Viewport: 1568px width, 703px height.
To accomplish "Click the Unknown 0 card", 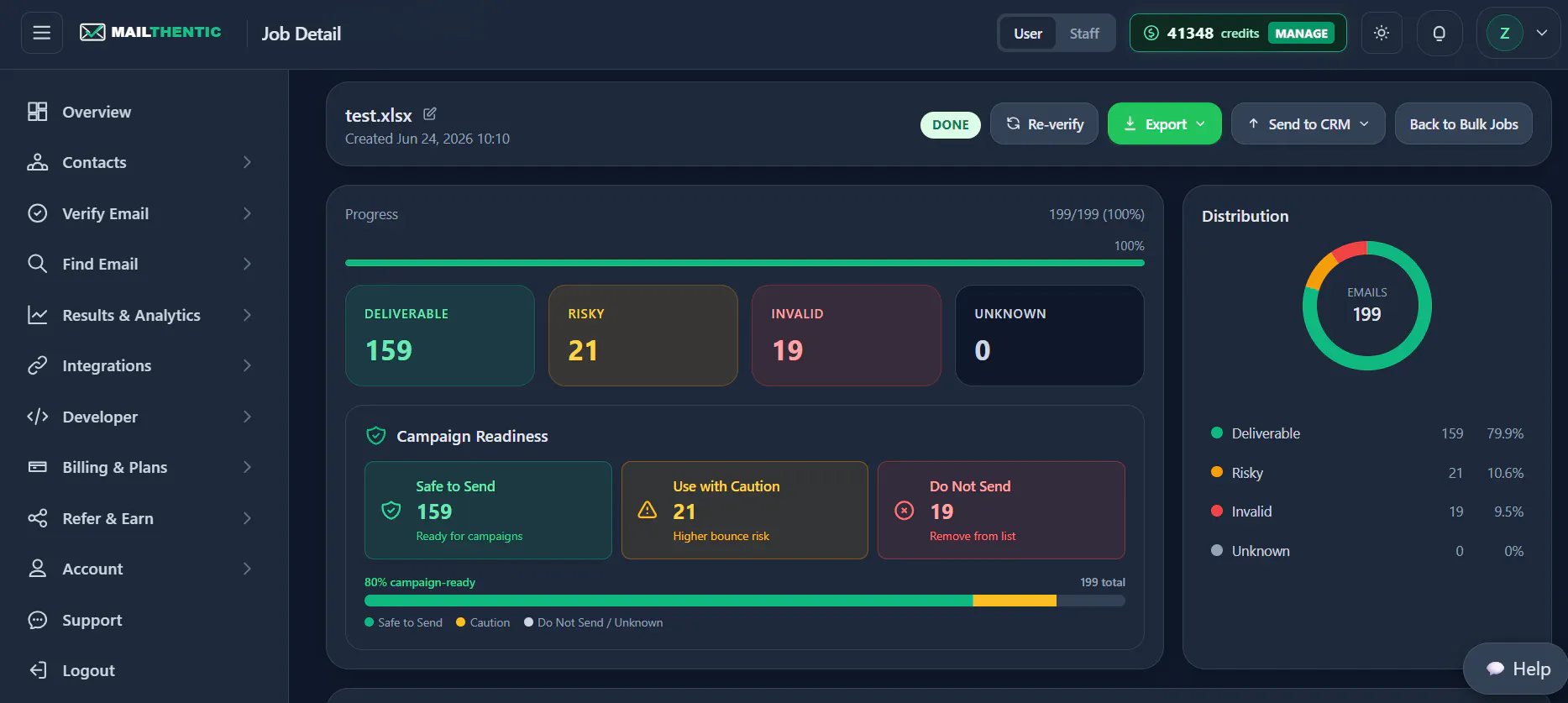I will 1050,336.
